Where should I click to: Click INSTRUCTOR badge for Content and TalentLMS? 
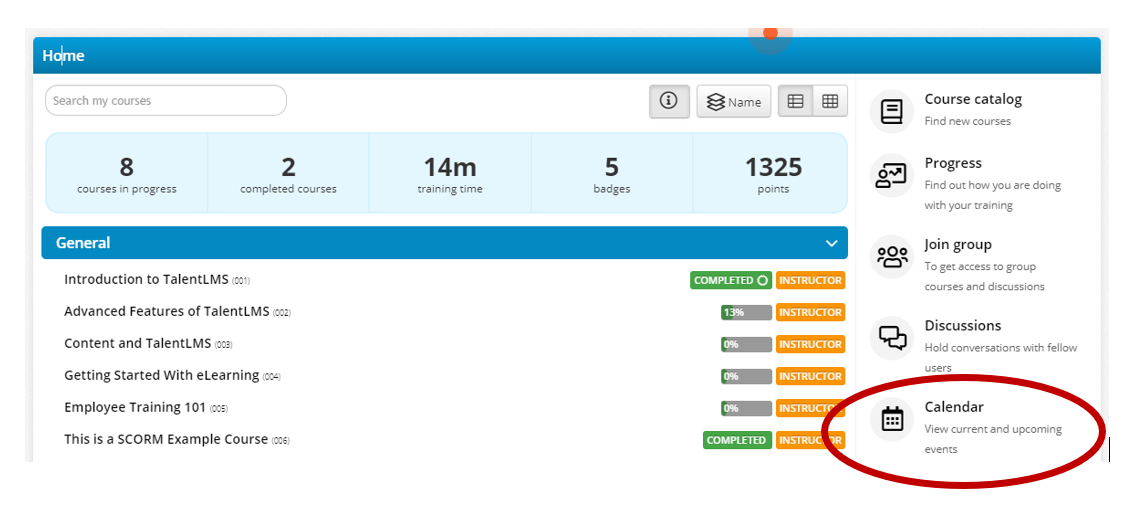point(810,344)
